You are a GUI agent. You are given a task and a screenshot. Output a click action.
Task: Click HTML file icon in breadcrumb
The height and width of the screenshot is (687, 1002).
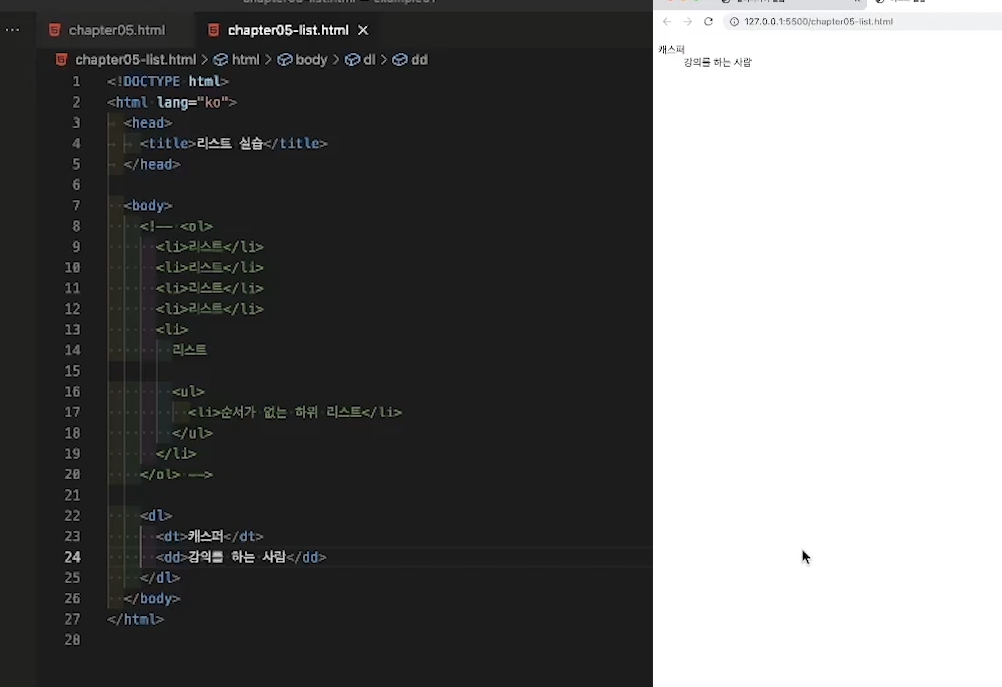click(61, 59)
